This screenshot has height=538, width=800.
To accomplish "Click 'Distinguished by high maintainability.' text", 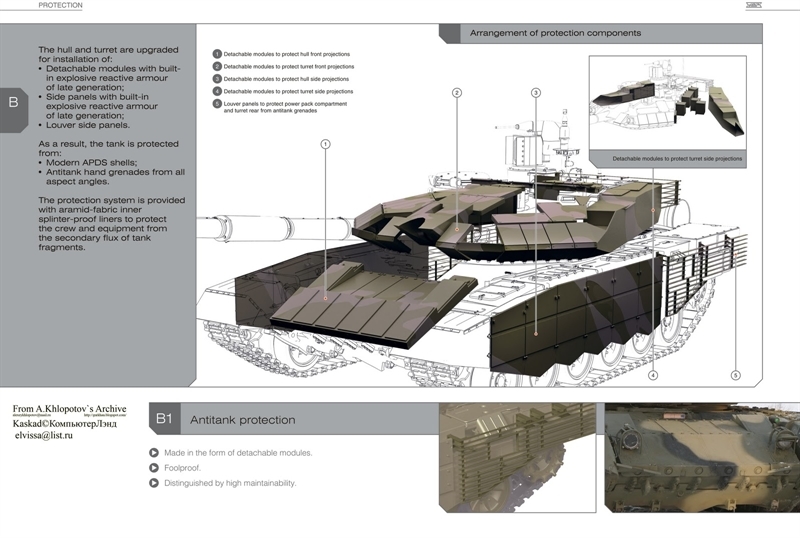I will pyautogui.click(x=230, y=483).
